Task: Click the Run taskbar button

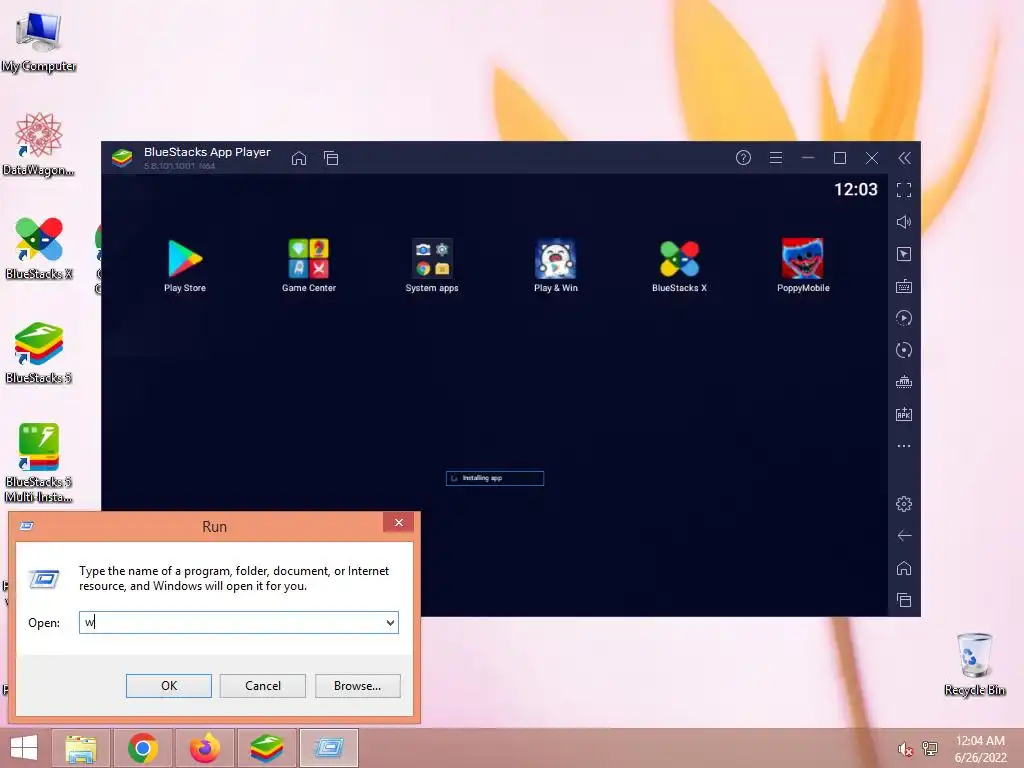Action: 329,748
